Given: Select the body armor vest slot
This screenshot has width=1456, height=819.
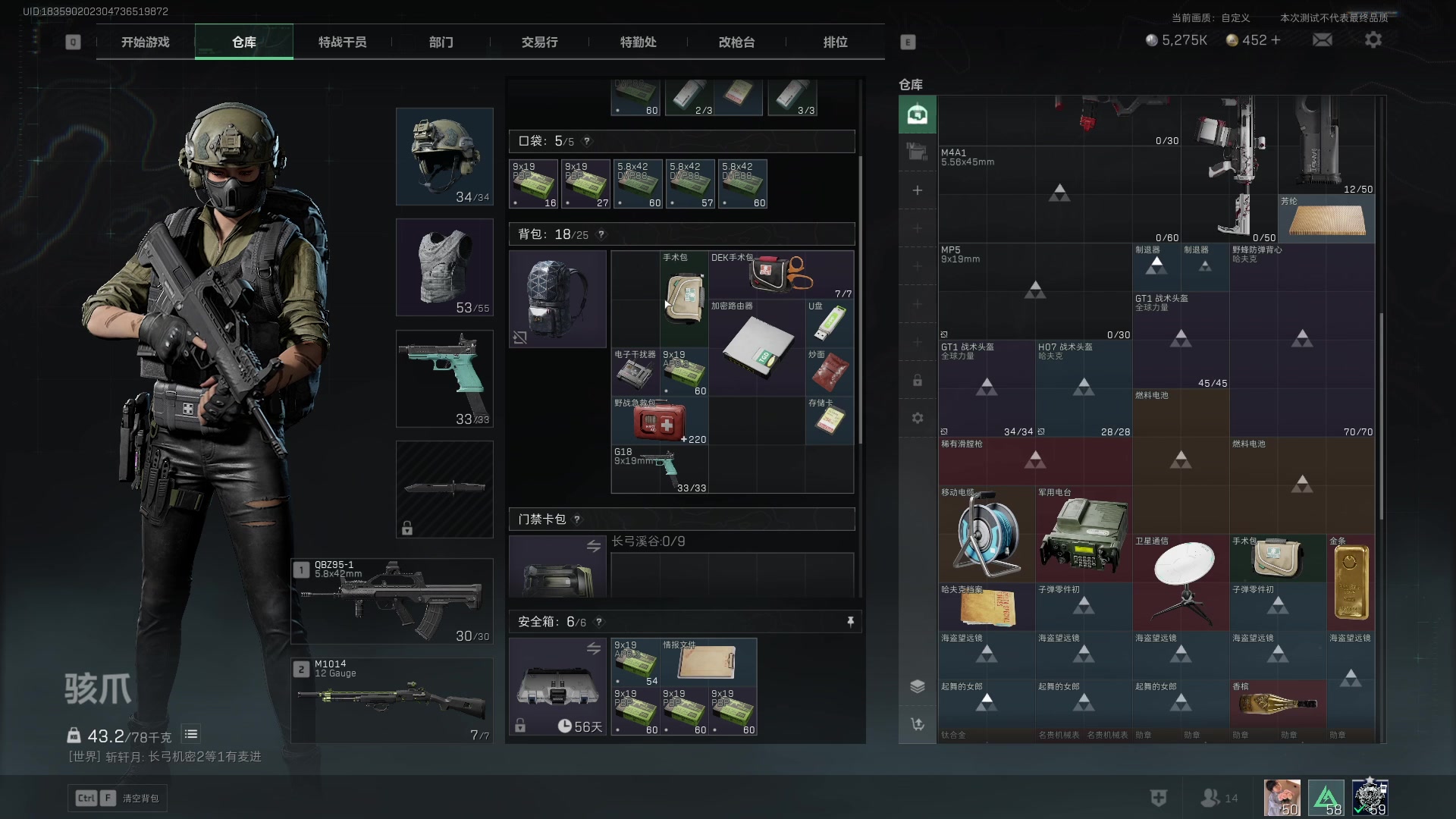Looking at the screenshot, I should coord(444,268).
